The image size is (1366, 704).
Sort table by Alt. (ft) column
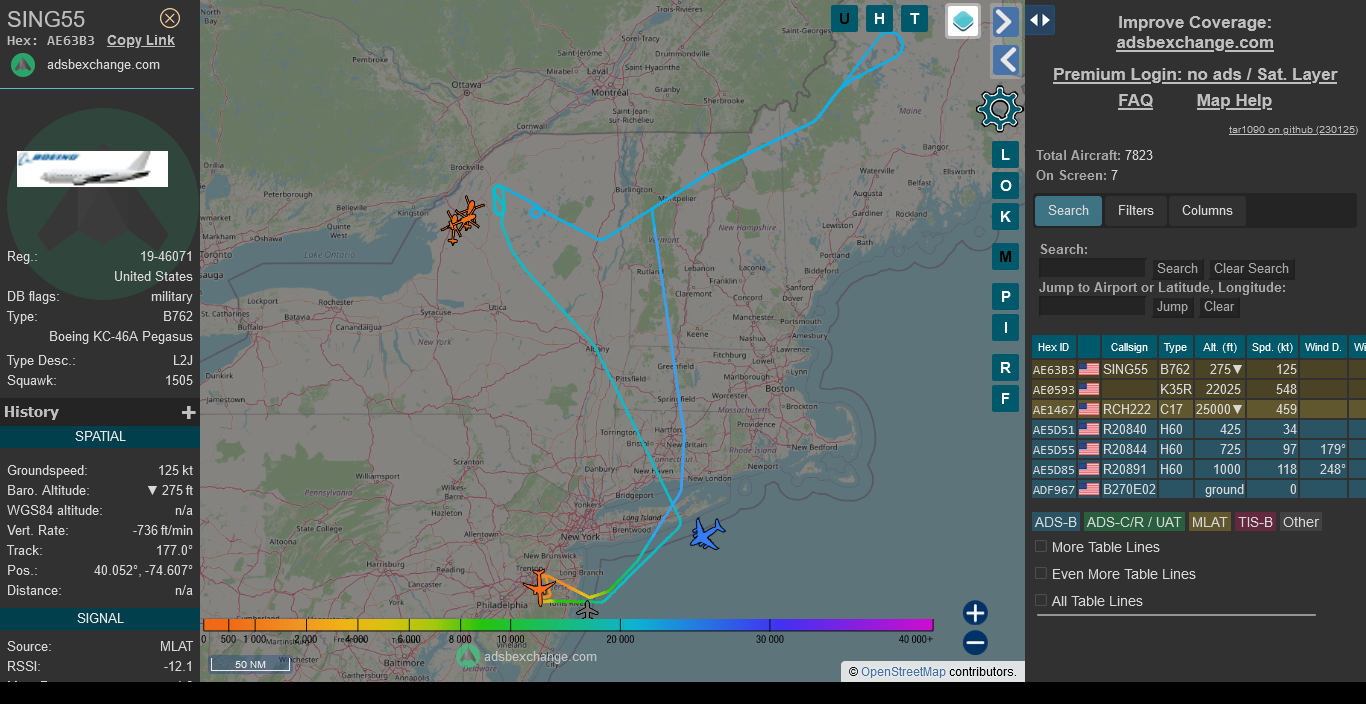(1220, 347)
